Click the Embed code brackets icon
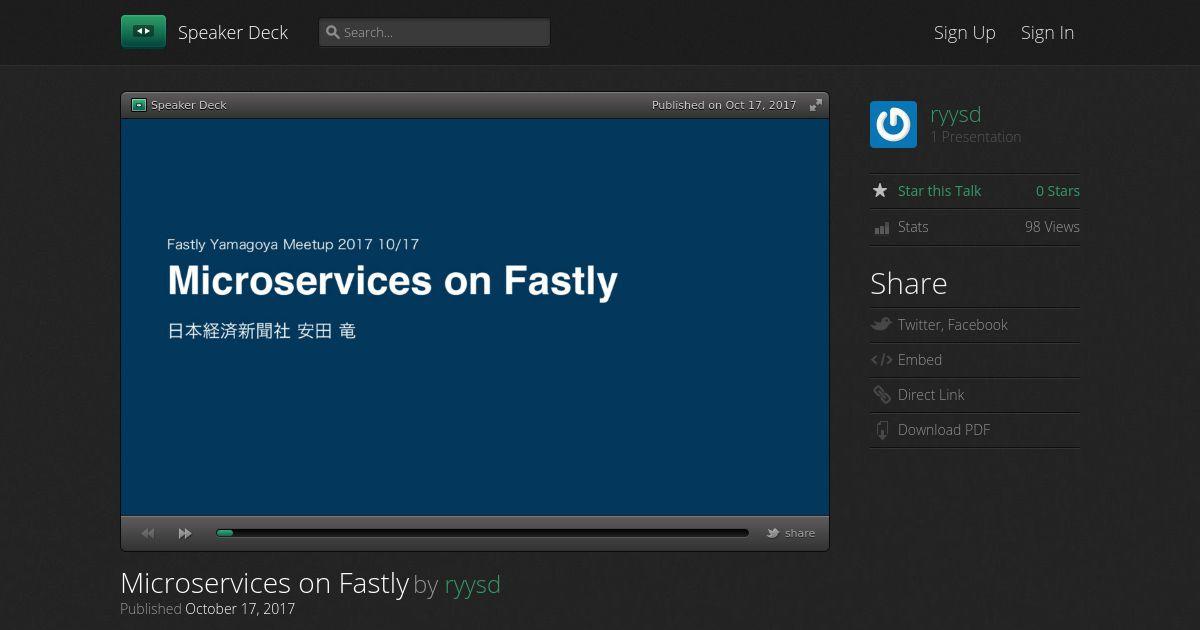Image resolution: width=1200 pixels, height=630 pixels. coord(881,360)
